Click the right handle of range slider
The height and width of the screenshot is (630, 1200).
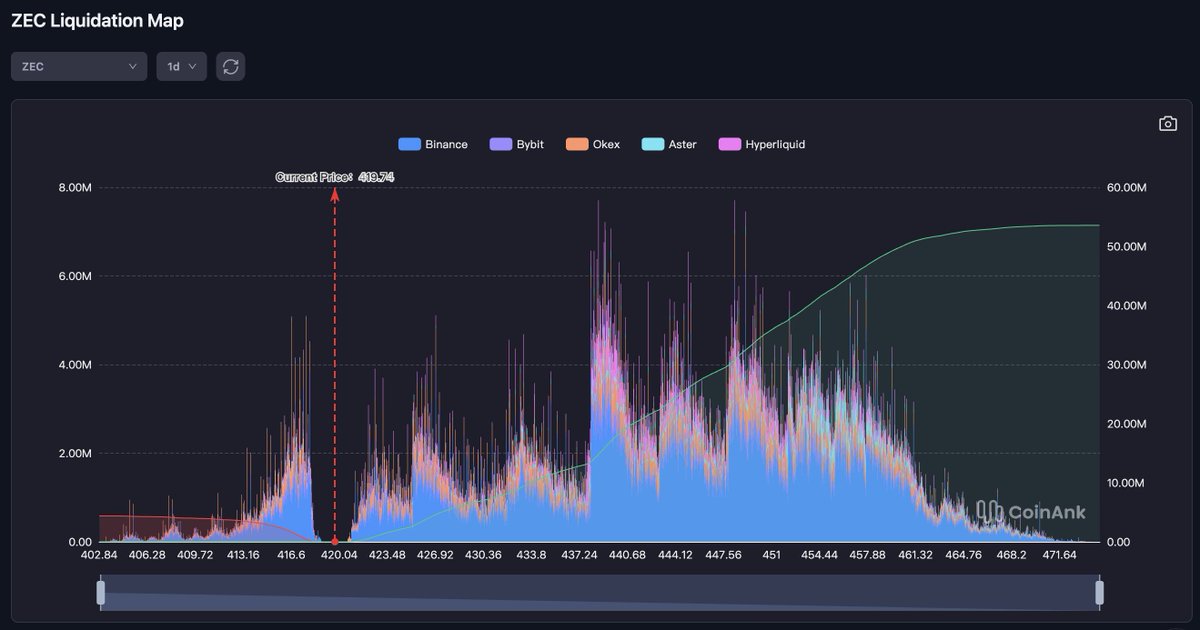coord(1100,591)
